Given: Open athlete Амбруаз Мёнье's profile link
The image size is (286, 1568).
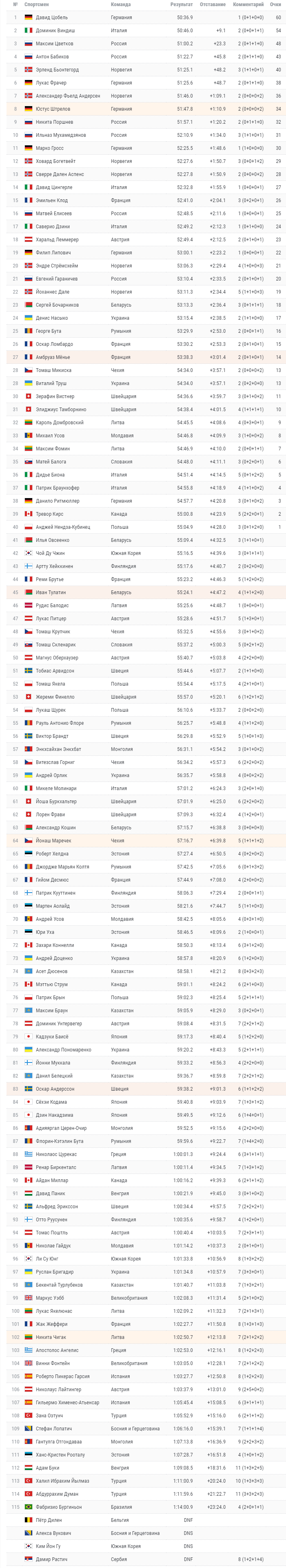Looking at the screenshot, I should (52, 357).
